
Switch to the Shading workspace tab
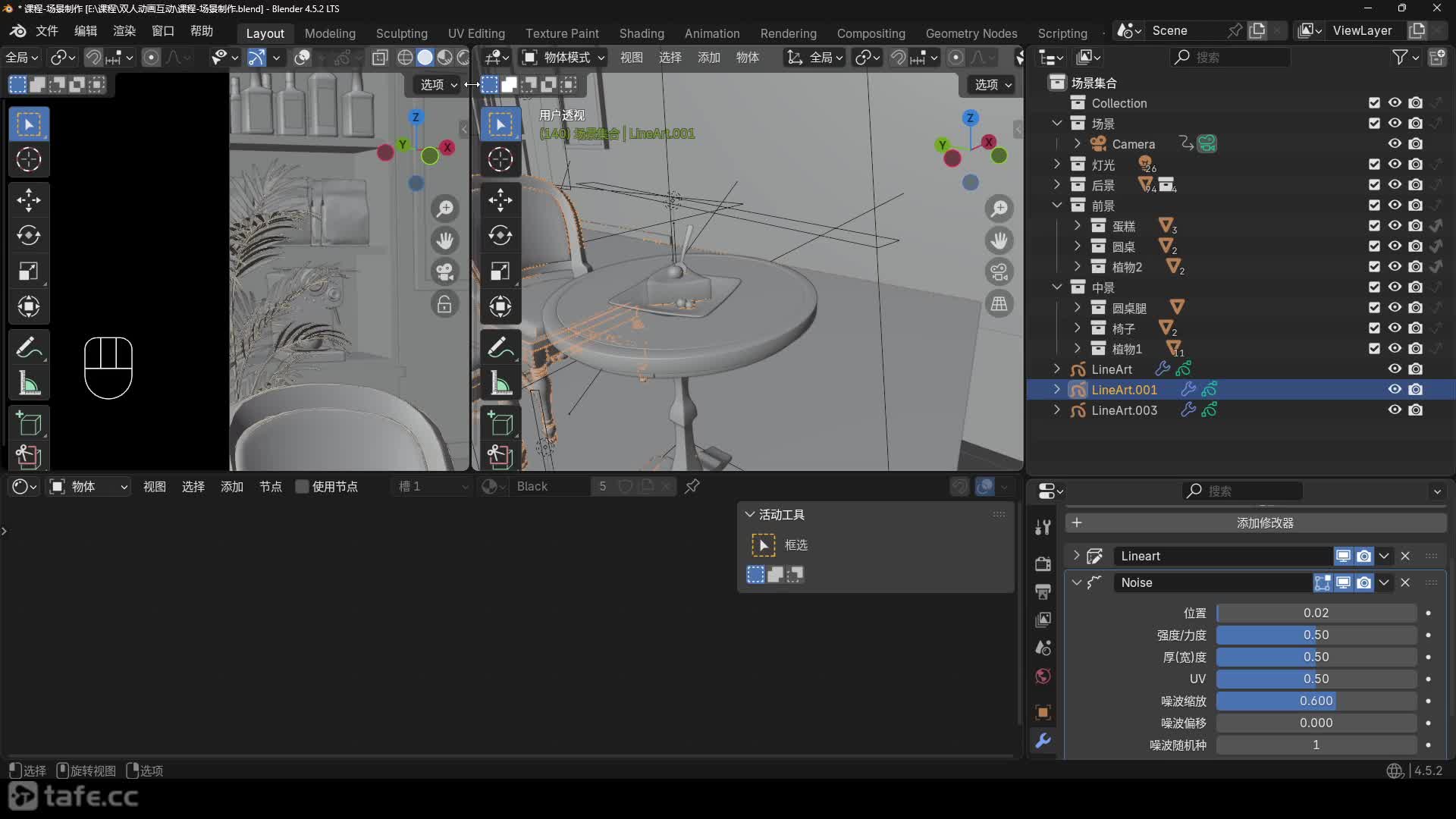(x=641, y=33)
